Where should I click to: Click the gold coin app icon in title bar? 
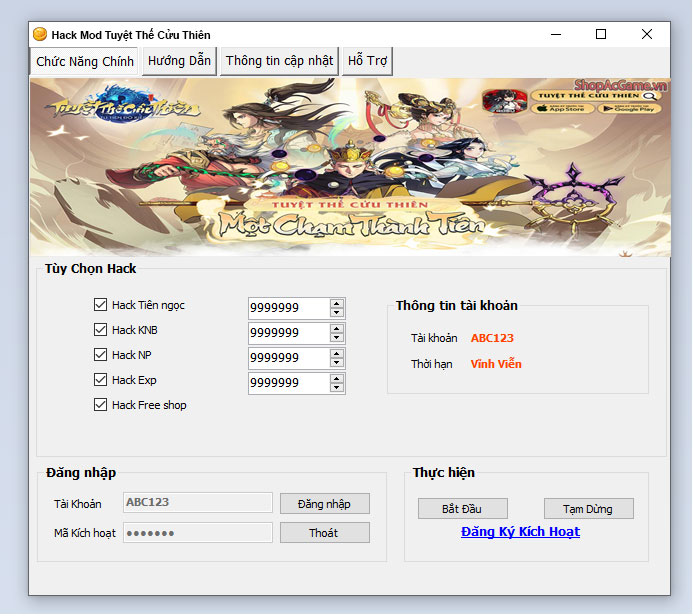tap(40, 34)
